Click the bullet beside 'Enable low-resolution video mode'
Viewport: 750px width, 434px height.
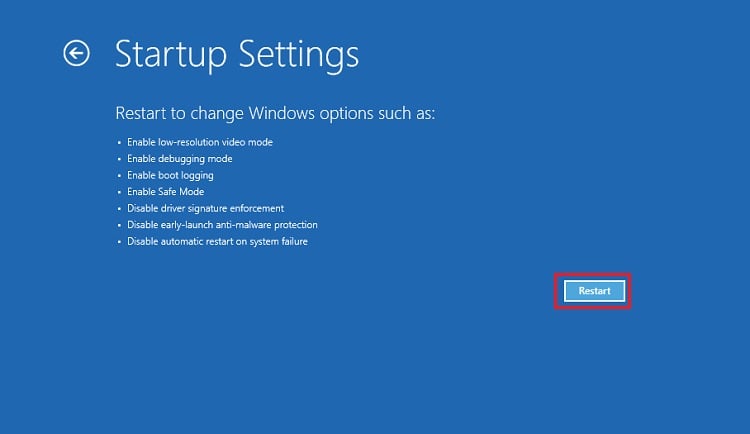119,142
